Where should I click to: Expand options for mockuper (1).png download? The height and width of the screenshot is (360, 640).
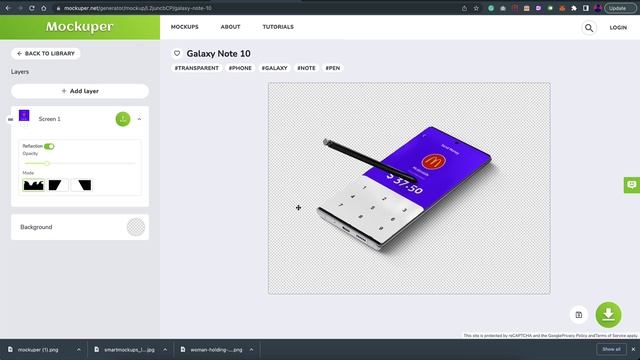tap(79, 350)
